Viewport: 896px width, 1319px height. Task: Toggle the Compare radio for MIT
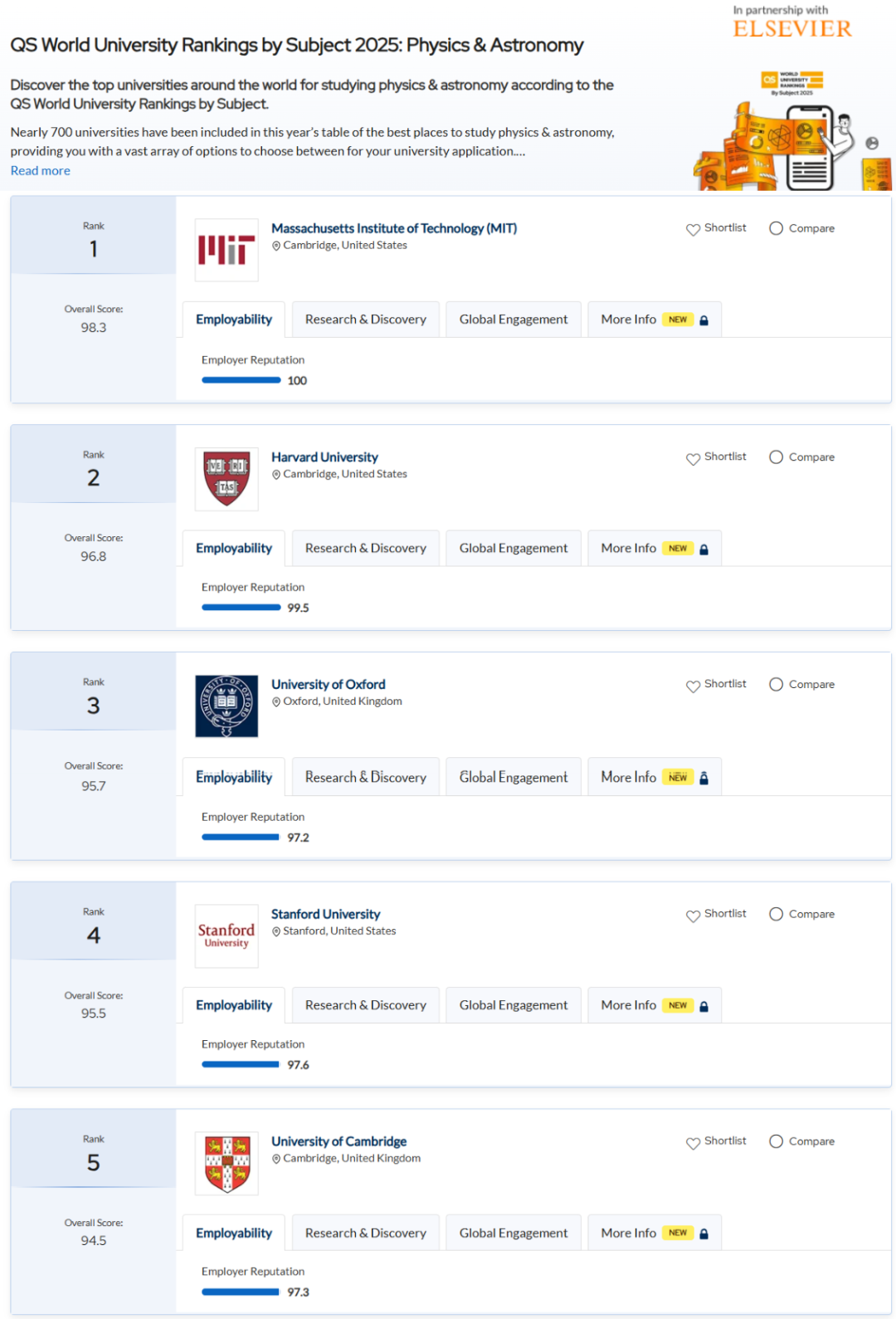point(776,228)
